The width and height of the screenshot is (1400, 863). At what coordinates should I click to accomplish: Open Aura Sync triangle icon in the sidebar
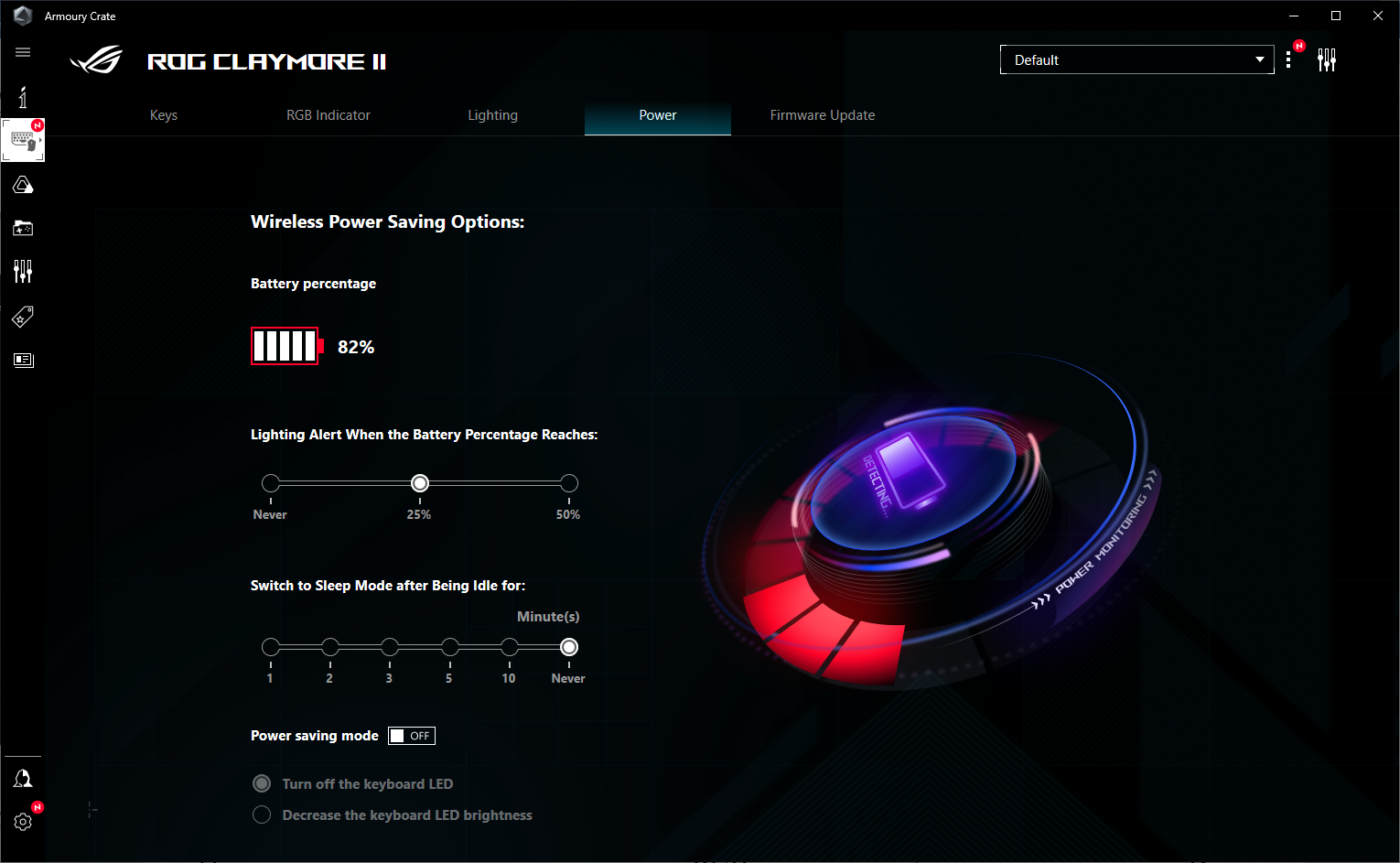coord(23,185)
